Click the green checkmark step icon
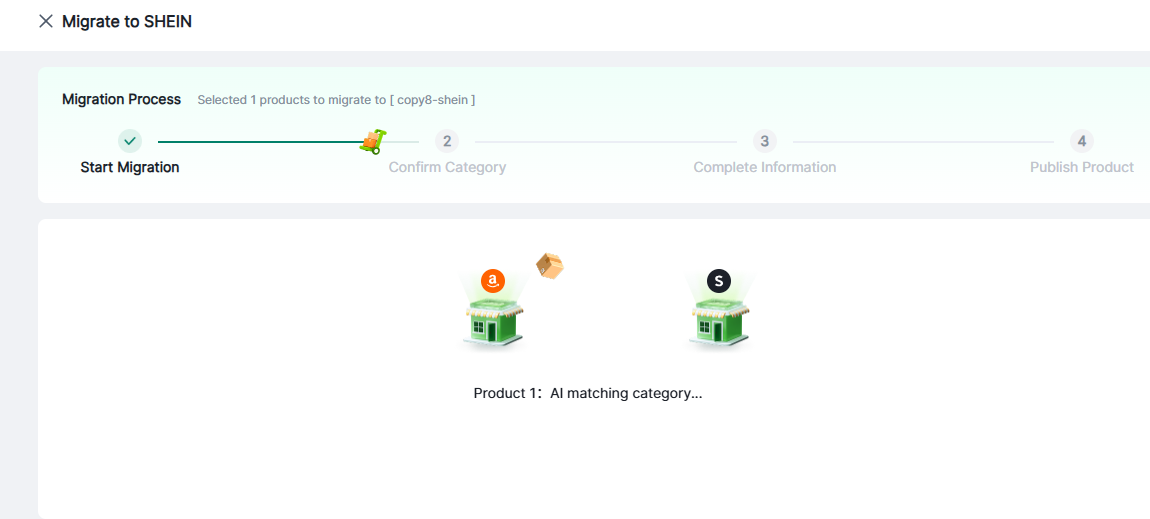This screenshot has height=519, width=1150. pyautogui.click(x=130, y=141)
